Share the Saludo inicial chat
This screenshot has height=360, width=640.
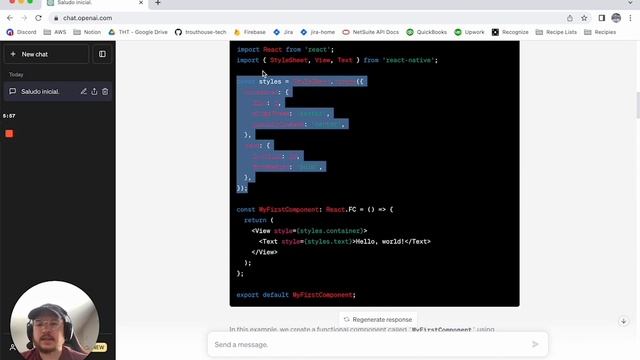pos(94,91)
